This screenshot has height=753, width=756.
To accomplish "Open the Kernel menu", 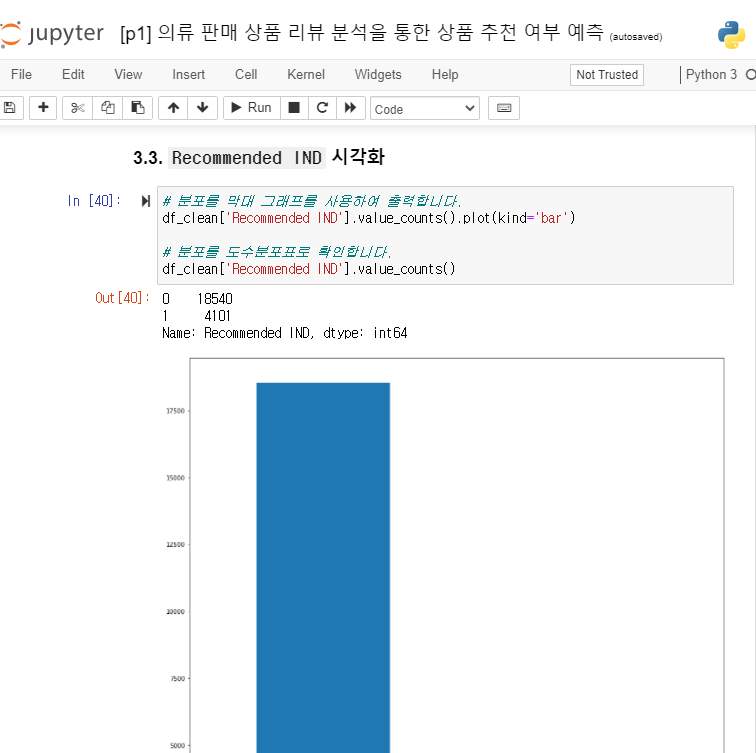I will (306, 75).
